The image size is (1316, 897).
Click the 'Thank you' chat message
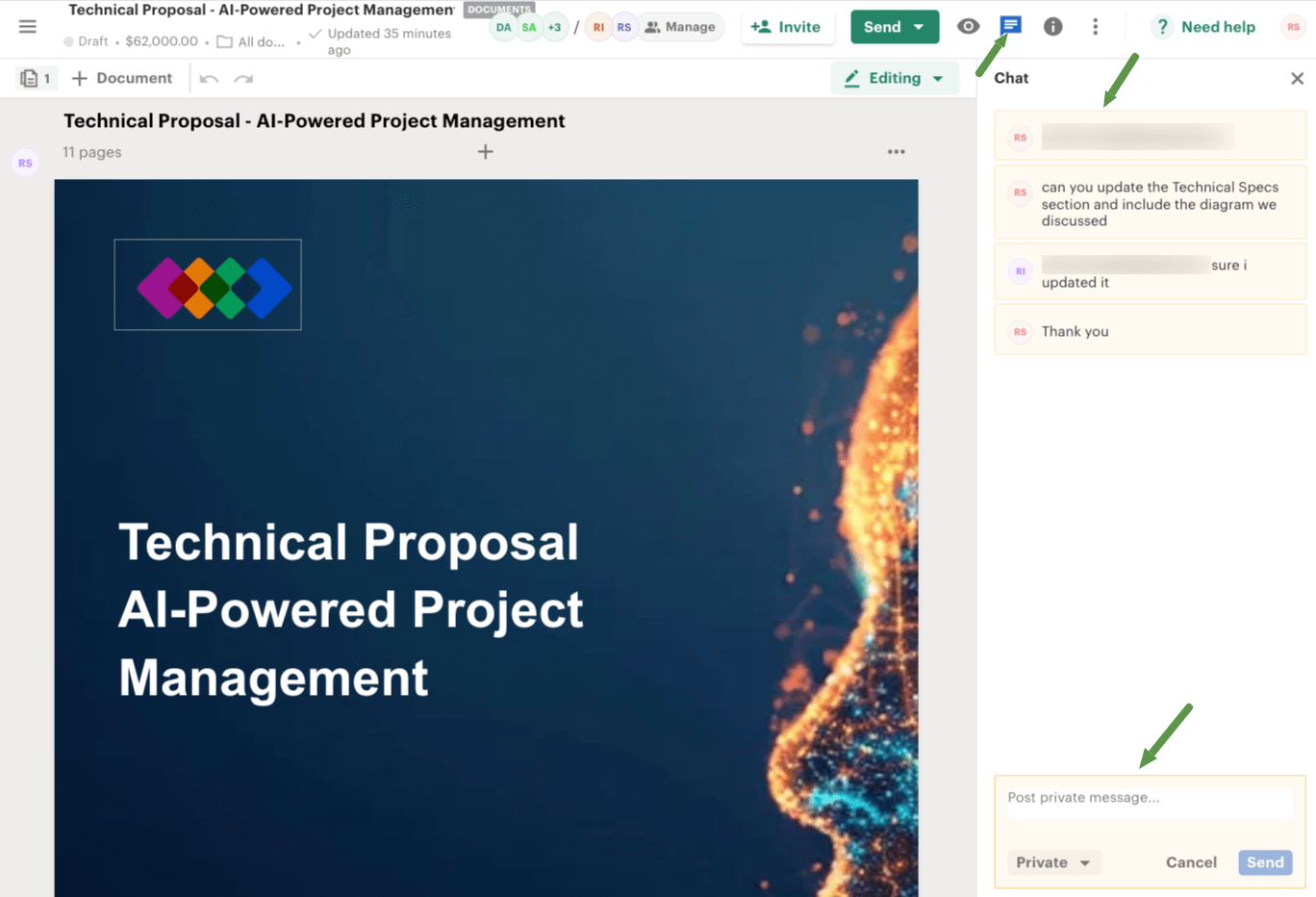click(1150, 331)
